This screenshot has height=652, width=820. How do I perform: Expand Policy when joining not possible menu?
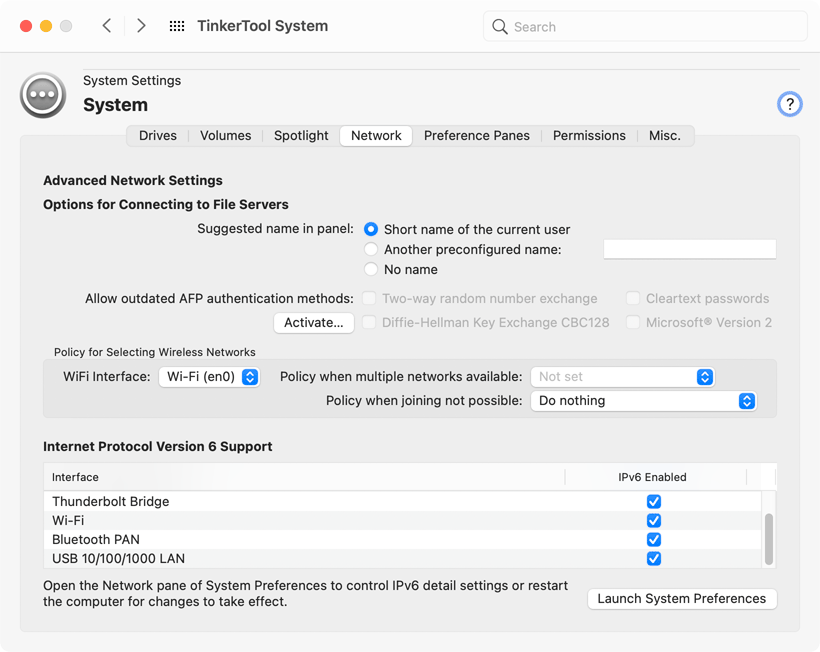tap(642, 401)
